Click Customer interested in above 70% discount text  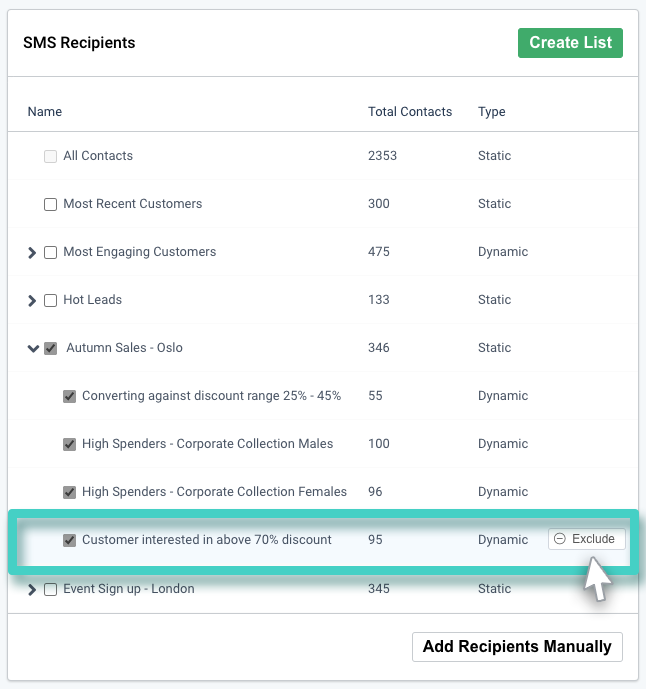pos(207,539)
